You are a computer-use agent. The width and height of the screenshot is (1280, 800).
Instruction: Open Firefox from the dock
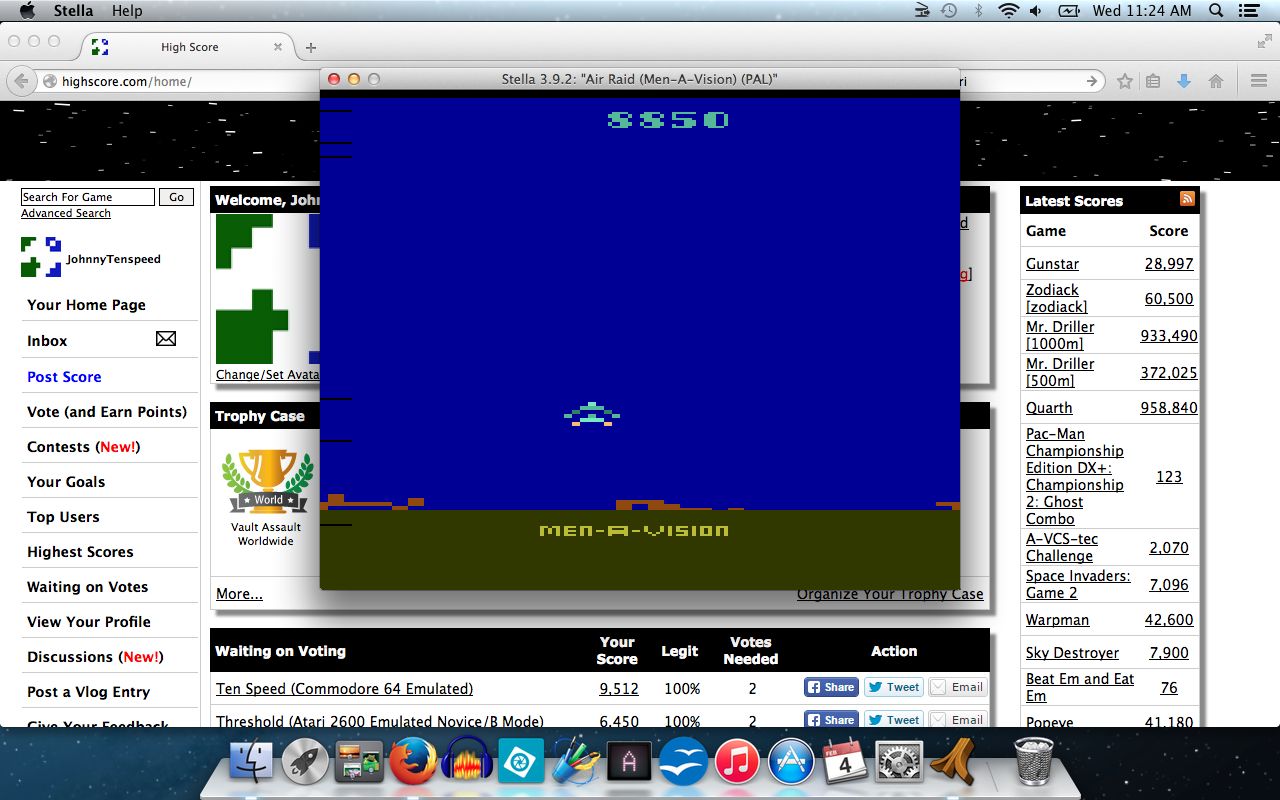pos(413,764)
